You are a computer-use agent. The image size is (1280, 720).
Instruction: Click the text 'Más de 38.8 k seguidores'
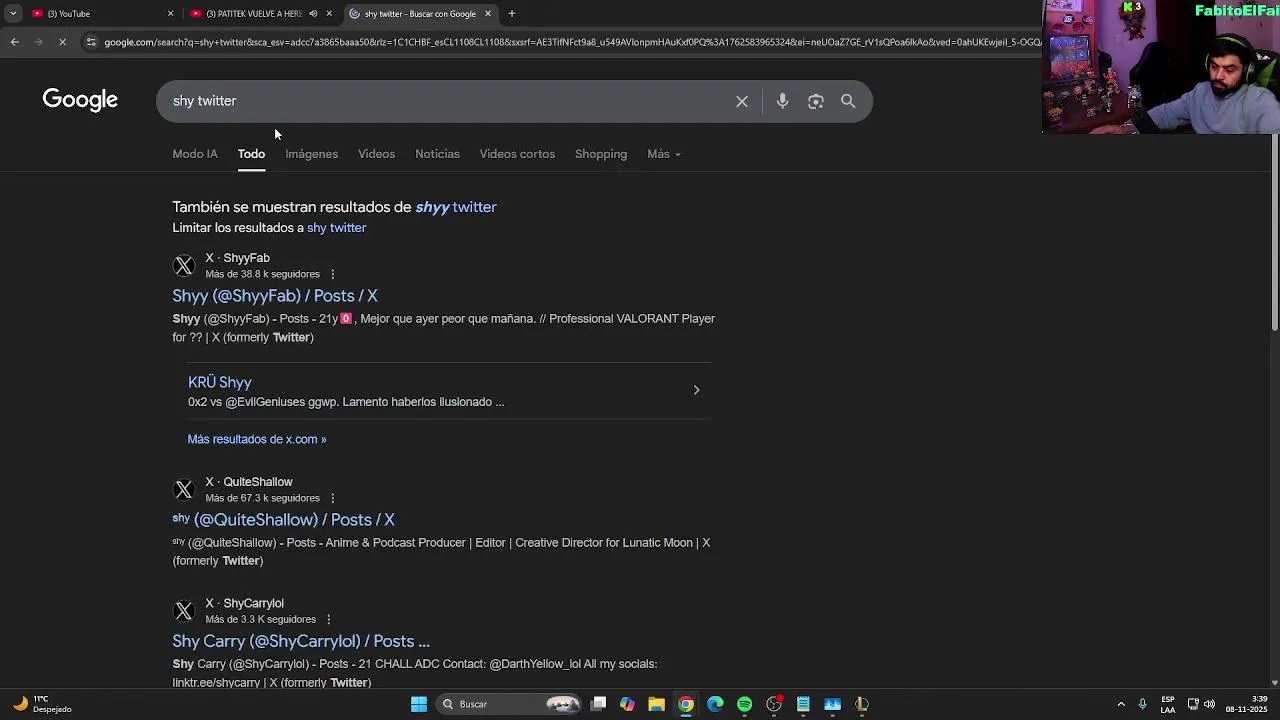tap(262, 274)
